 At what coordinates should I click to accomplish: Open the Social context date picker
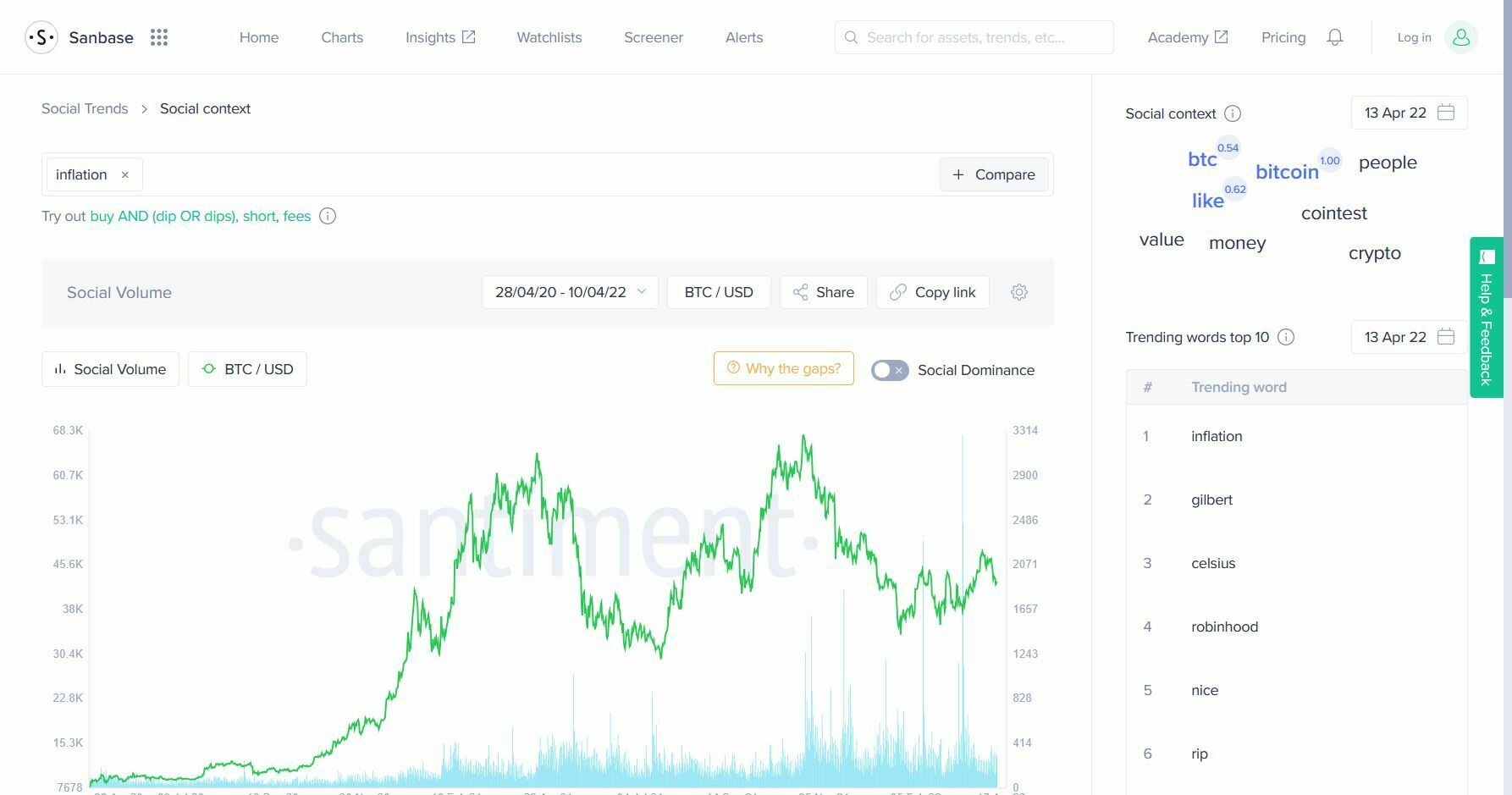(x=1409, y=113)
